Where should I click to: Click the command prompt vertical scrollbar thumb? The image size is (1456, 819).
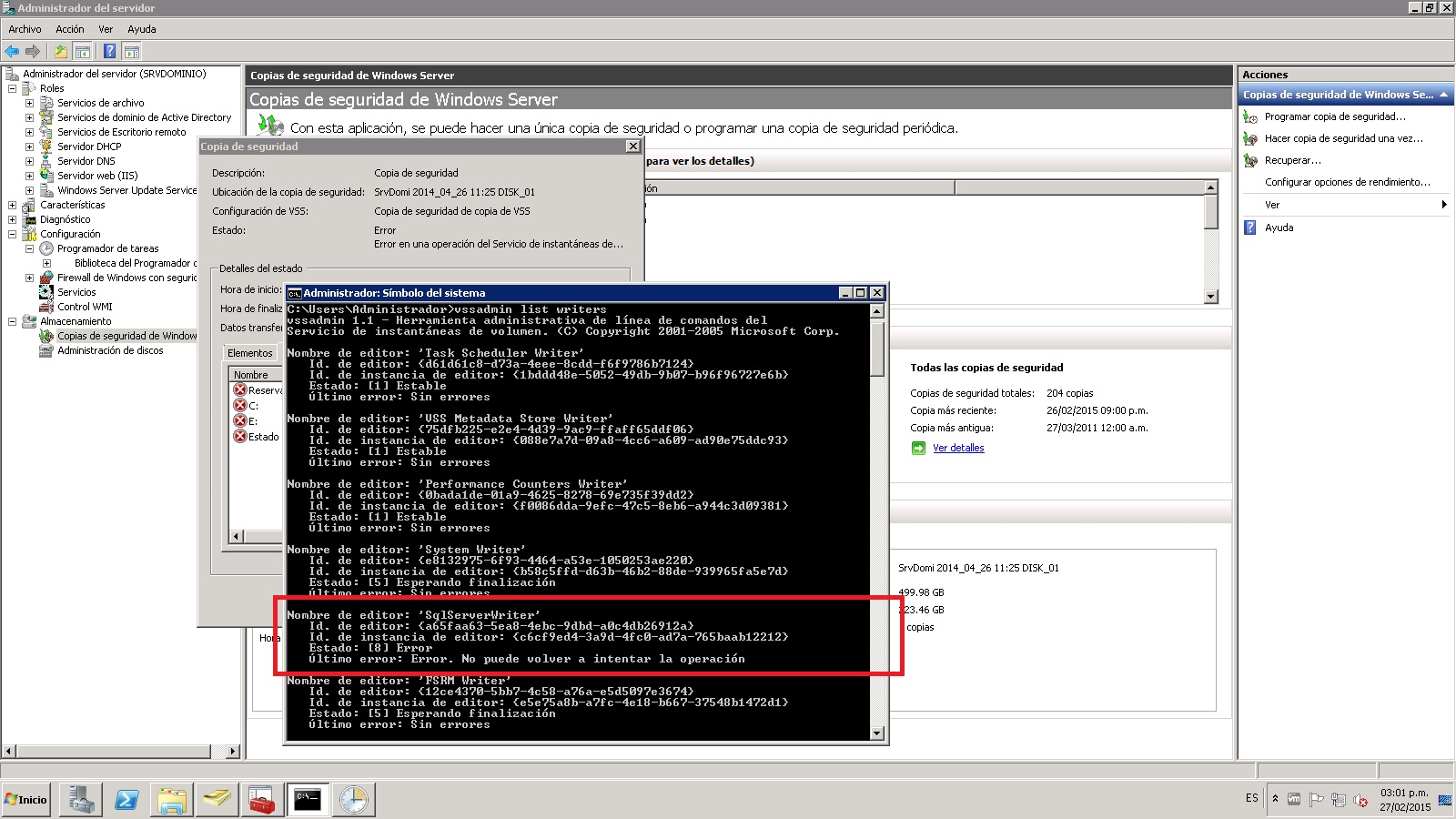877,349
